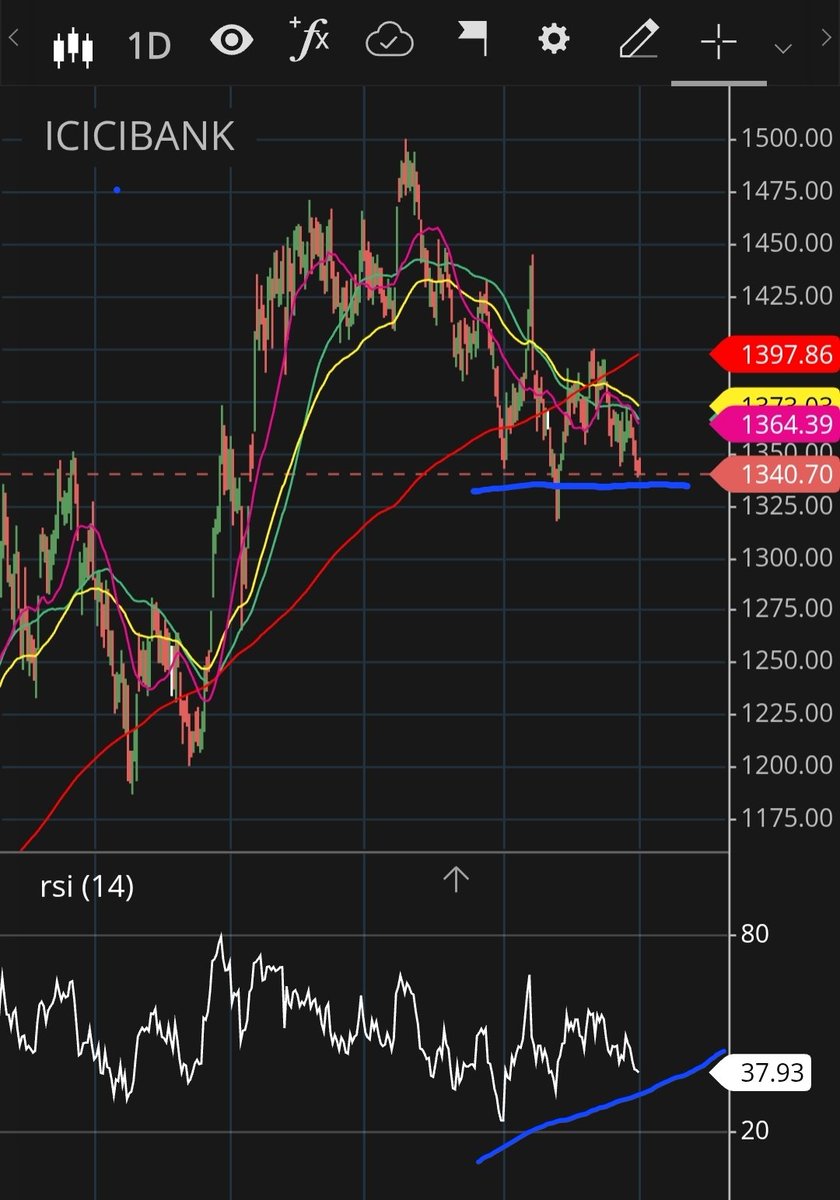Click the 1250.00 price axis label
Image resolution: width=840 pixels, height=1200 pixels.
point(787,660)
